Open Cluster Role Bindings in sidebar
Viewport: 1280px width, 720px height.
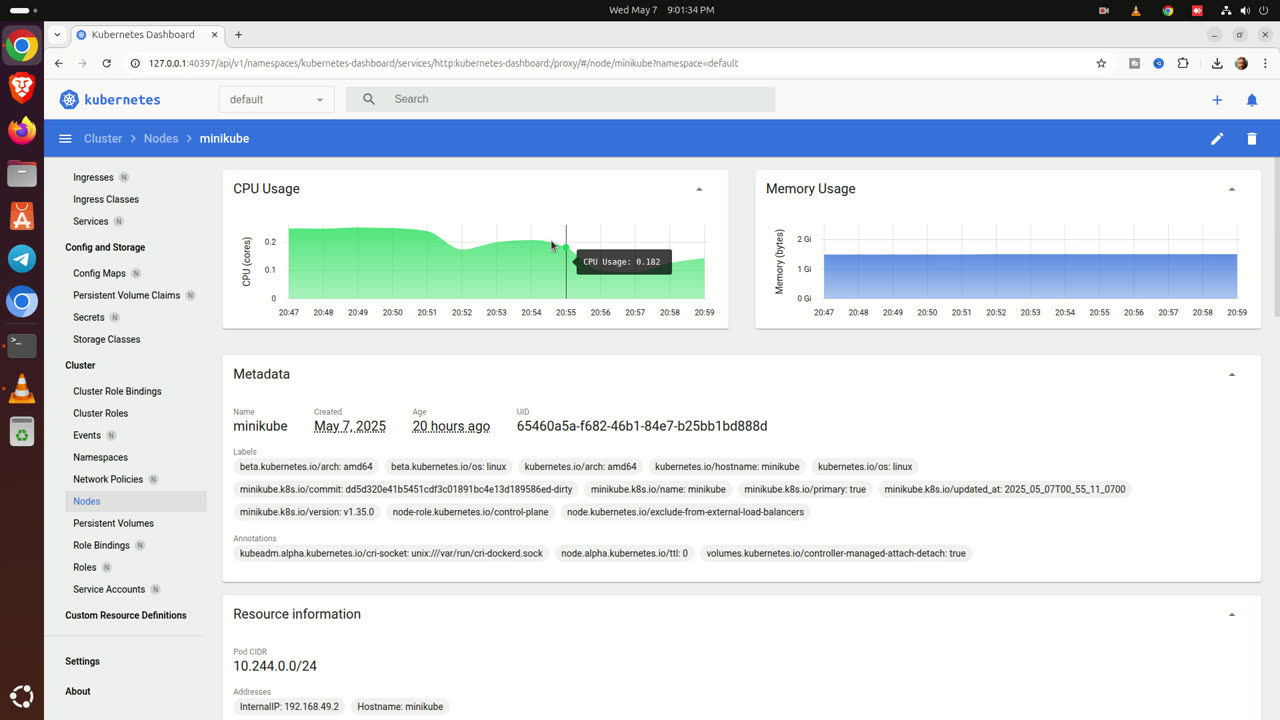coord(117,391)
